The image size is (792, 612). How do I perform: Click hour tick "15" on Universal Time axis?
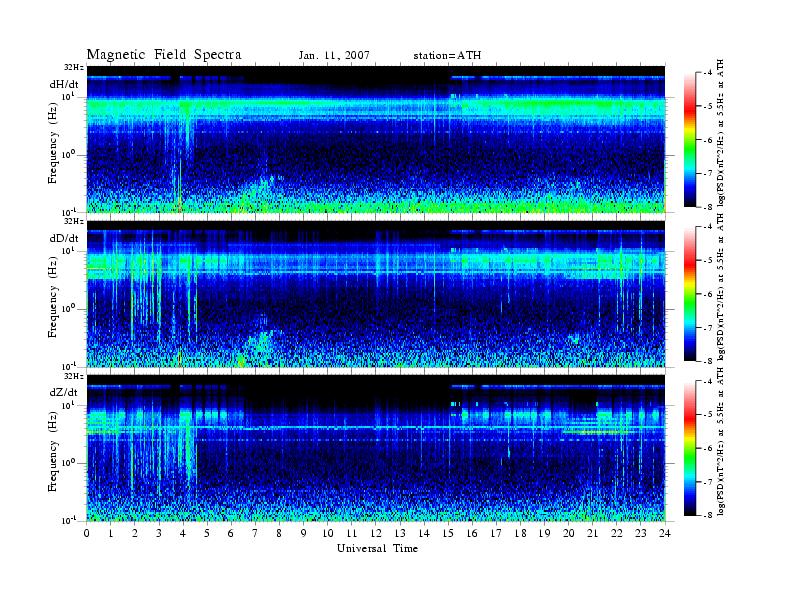[448, 534]
